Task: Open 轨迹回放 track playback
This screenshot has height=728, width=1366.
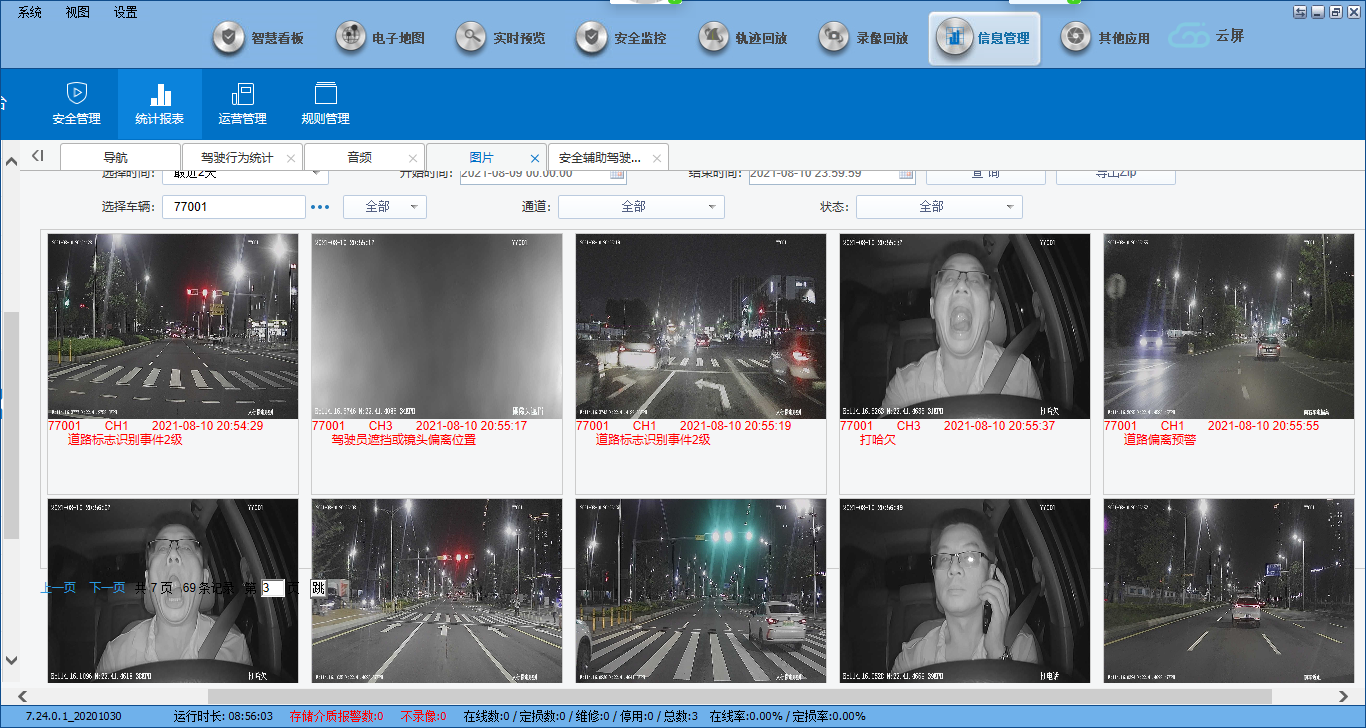Action: pos(744,38)
